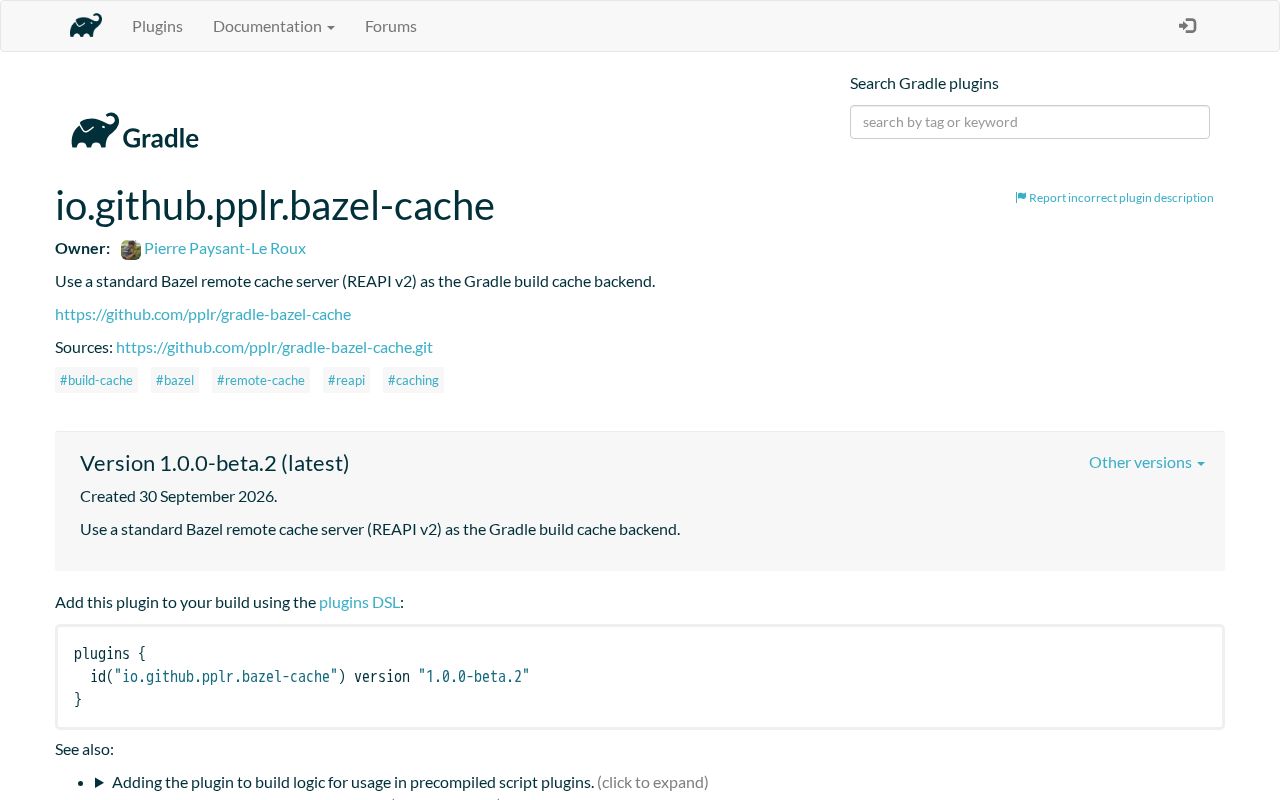The height and width of the screenshot is (800, 1280).
Task: Open owner Pierre Paysant-Le Roux profile link
Action: (225, 248)
